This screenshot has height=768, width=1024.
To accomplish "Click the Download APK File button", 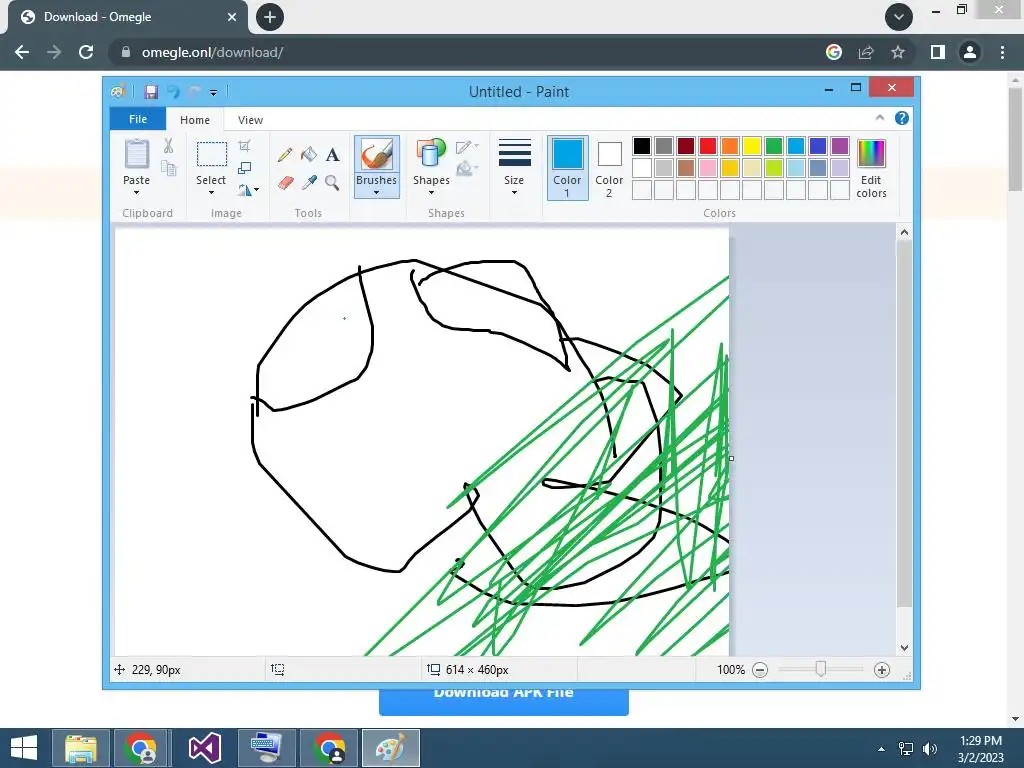I will coord(504,700).
